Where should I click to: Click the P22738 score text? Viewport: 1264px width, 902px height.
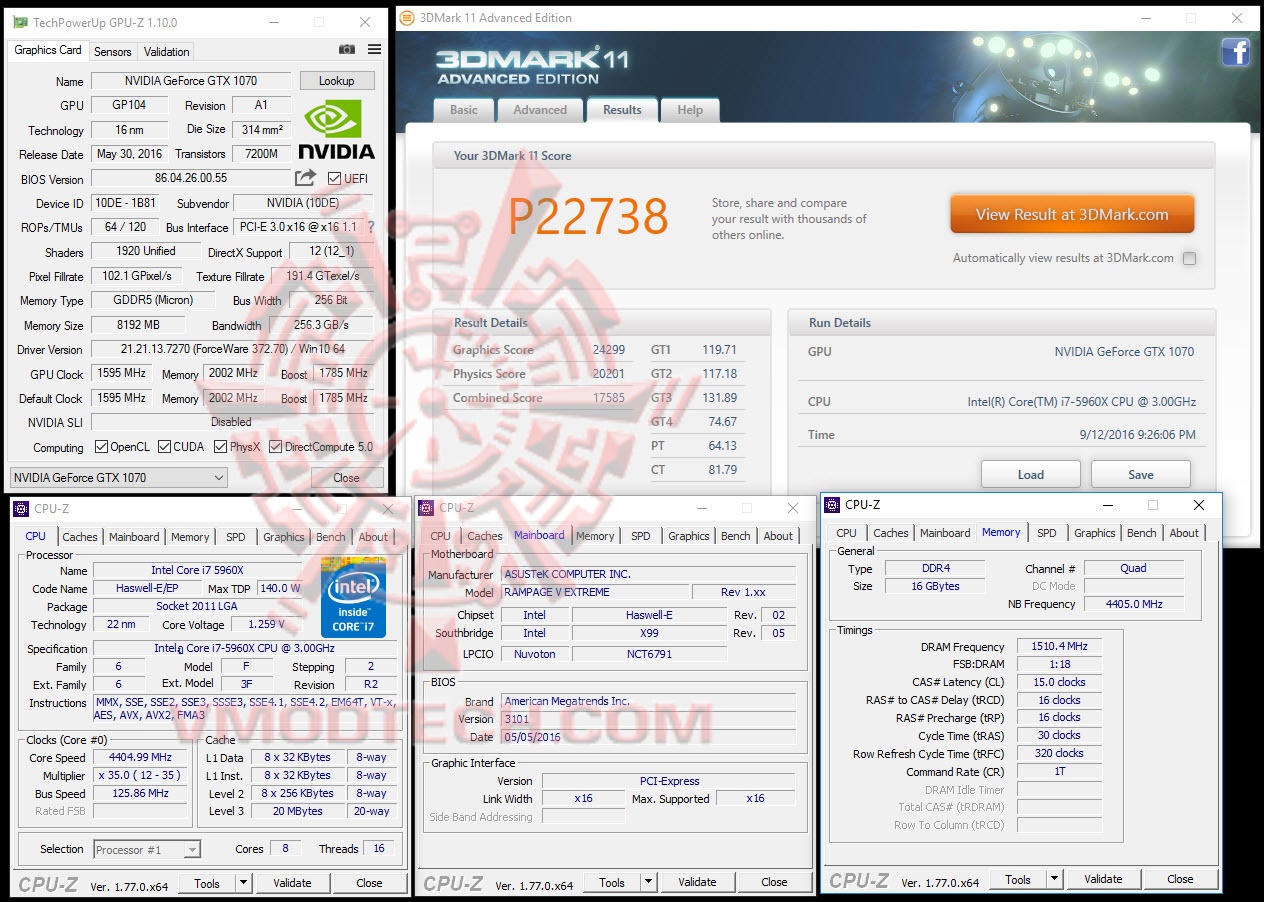[x=588, y=217]
